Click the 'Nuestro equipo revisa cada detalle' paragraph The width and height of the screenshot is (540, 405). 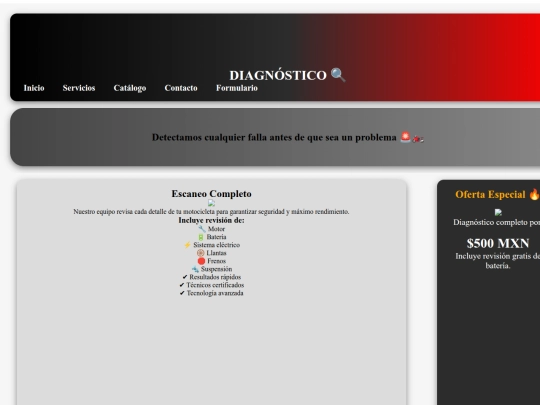tap(211, 211)
